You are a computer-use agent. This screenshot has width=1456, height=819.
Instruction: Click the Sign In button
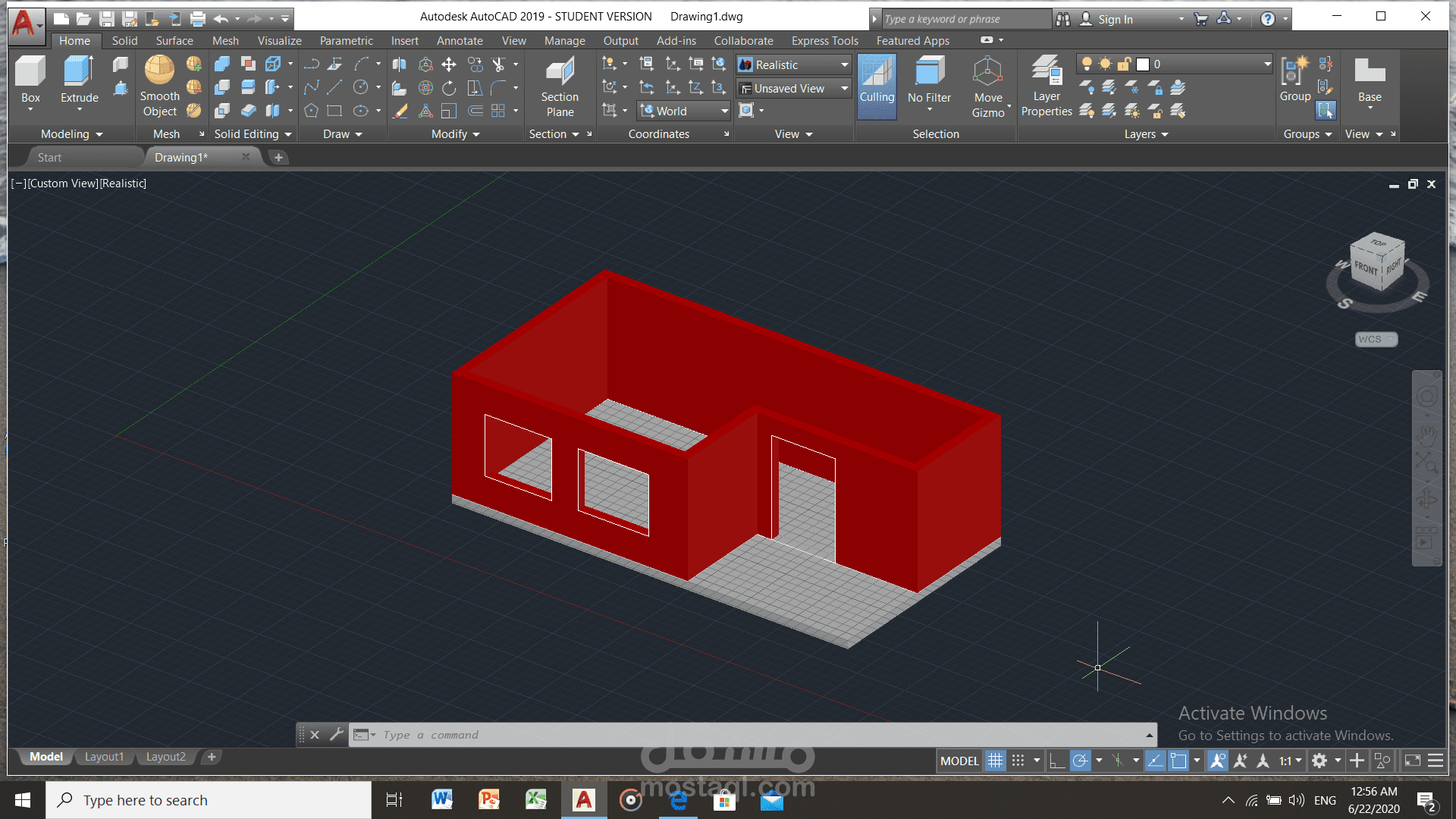[x=1115, y=20]
